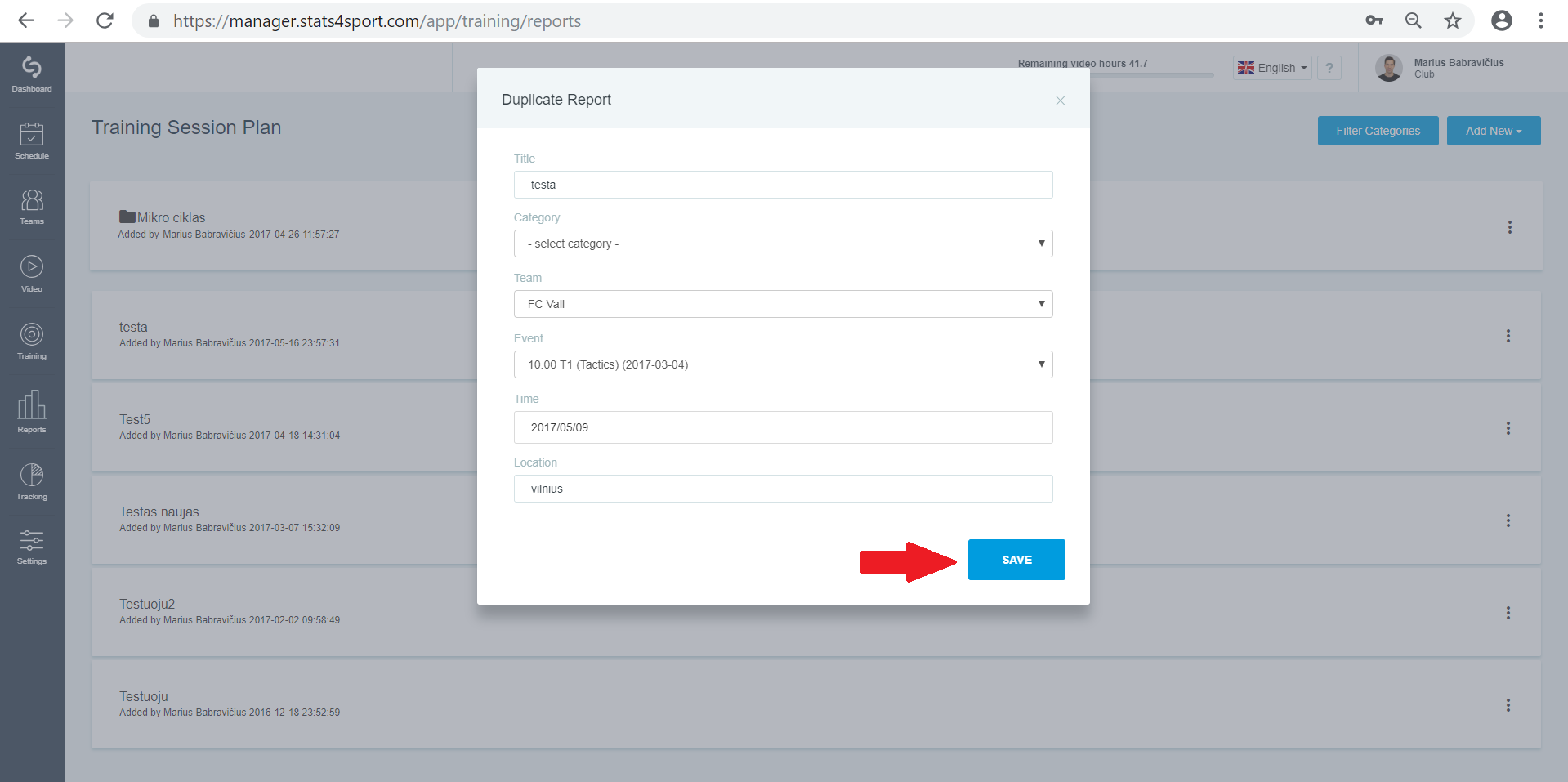This screenshot has height=782, width=1568.
Task: Open options menu for Test5 row
Action: [1508, 428]
